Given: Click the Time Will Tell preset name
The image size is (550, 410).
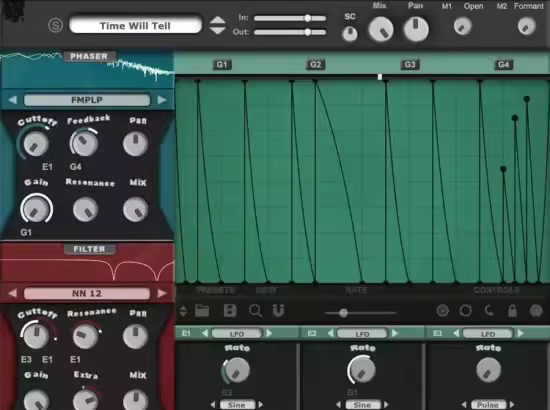Looking at the screenshot, I should [135, 26].
